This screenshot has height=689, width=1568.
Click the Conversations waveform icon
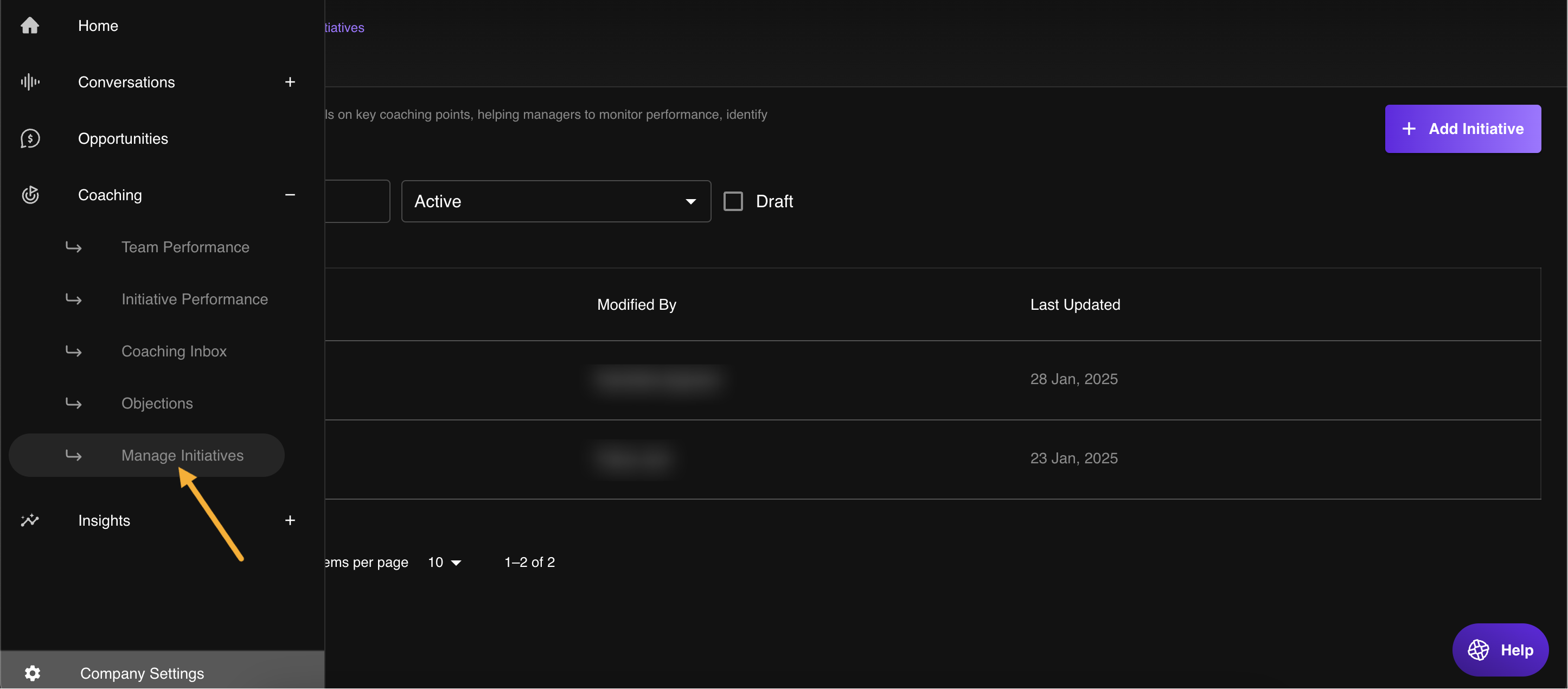pyautogui.click(x=30, y=81)
